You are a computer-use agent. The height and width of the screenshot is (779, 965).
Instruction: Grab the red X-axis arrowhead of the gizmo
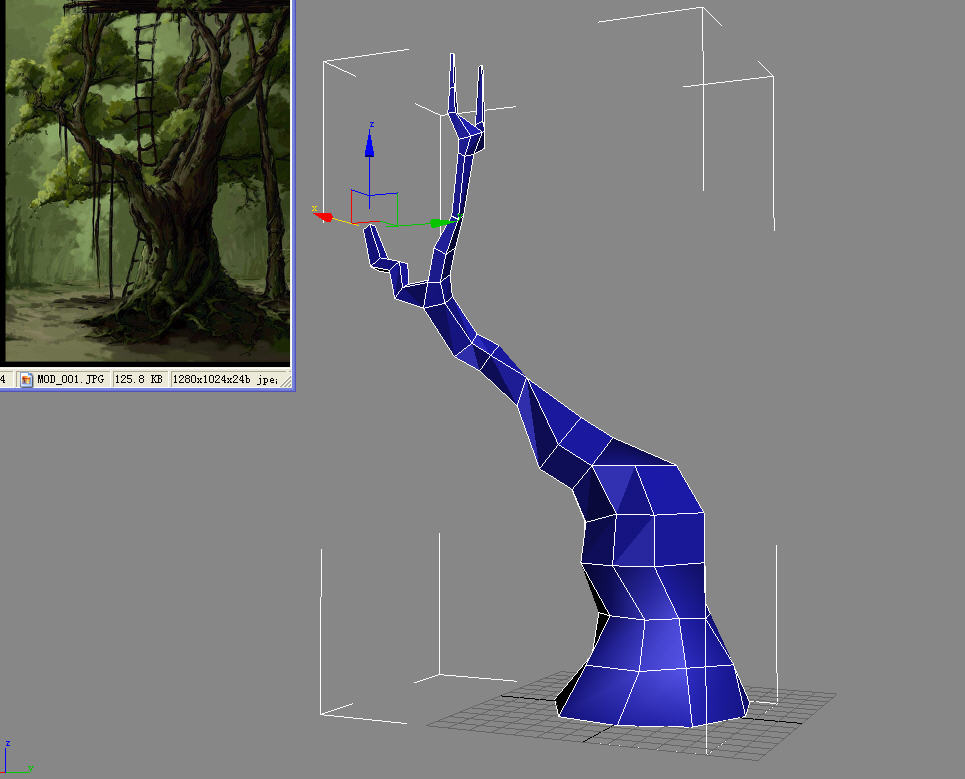[x=324, y=215]
